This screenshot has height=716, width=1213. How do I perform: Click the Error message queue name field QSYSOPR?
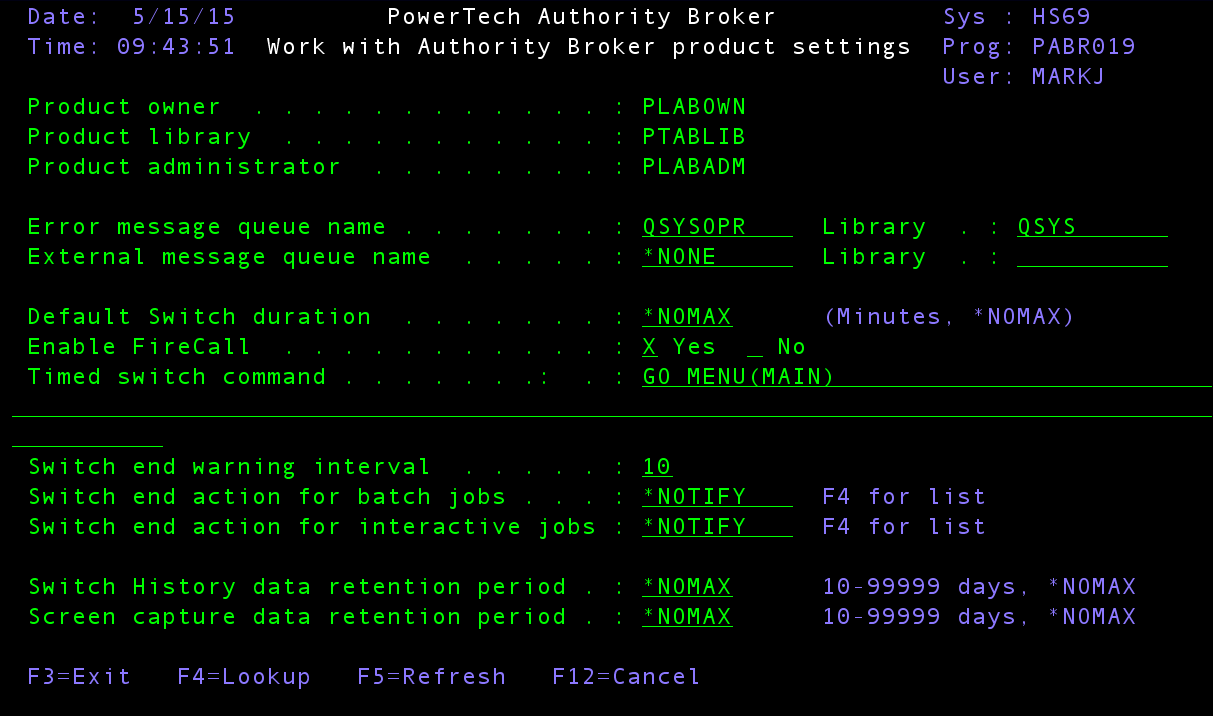[718, 227]
